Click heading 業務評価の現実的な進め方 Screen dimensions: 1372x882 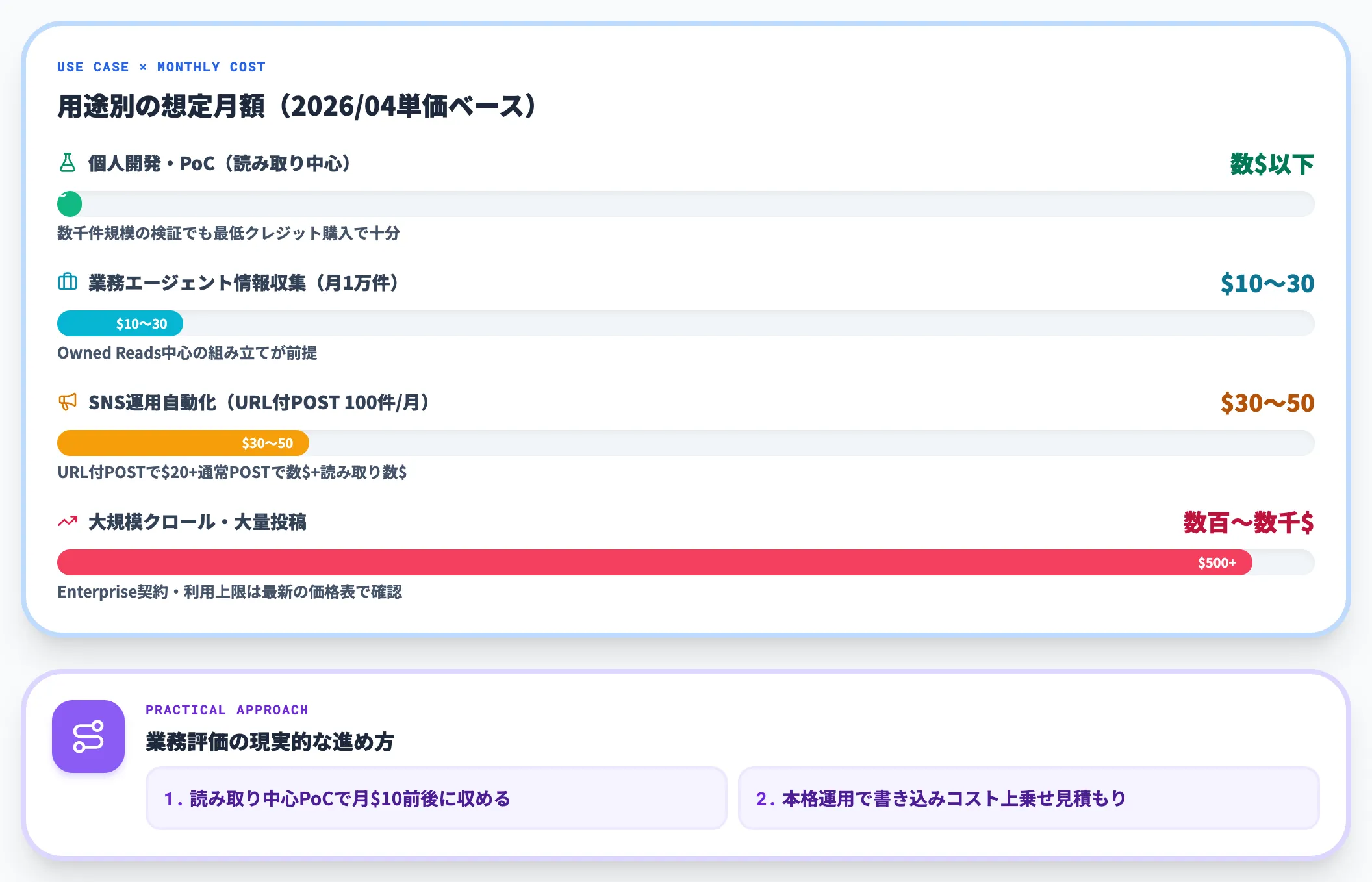tap(270, 742)
